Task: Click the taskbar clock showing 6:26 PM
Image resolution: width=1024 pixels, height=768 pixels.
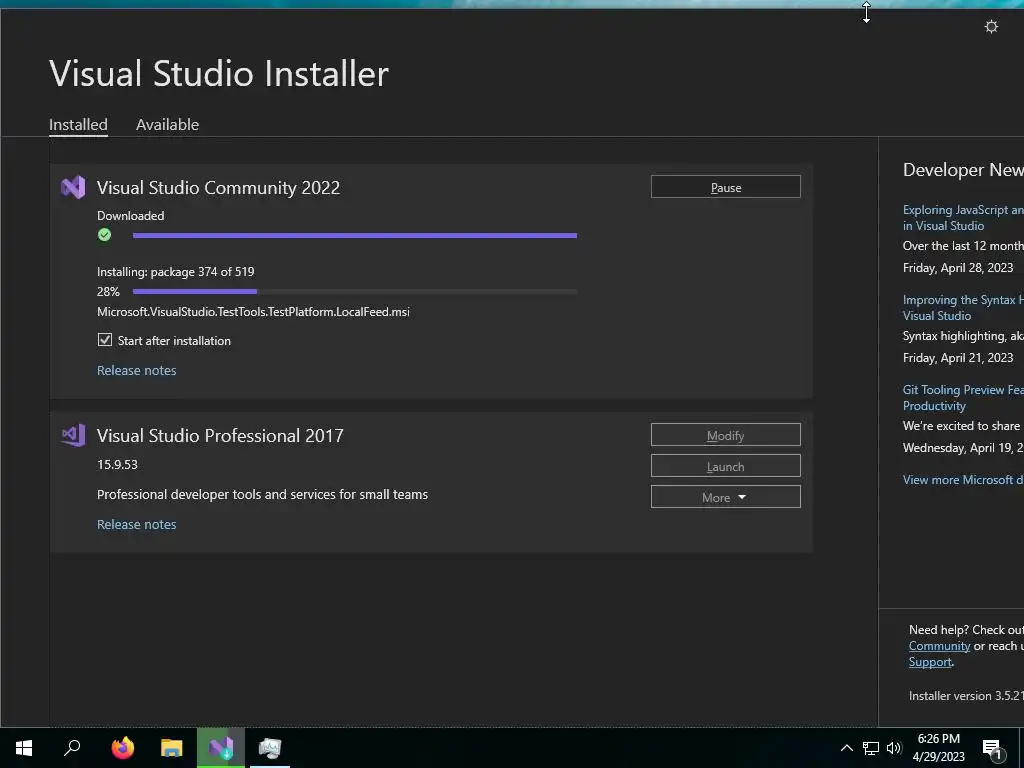Action: (x=938, y=748)
